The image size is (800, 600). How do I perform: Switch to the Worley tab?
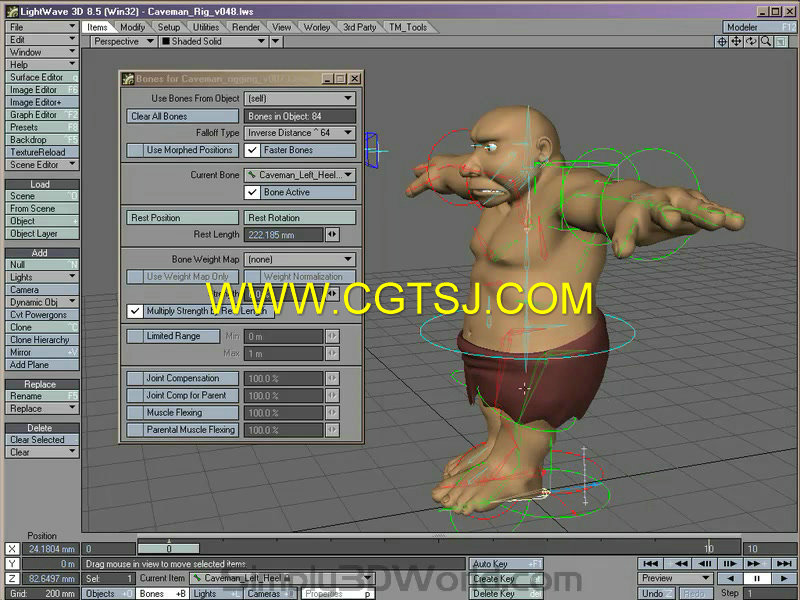(x=316, y=27)
